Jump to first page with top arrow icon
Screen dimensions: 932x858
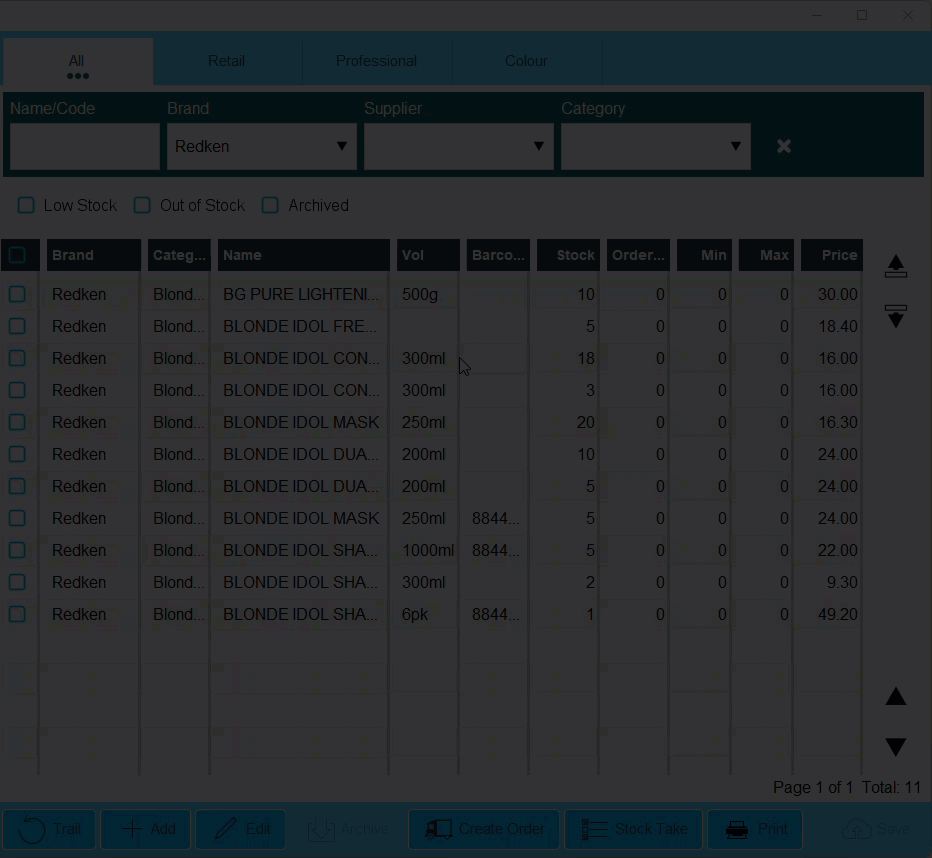(896, 266)
